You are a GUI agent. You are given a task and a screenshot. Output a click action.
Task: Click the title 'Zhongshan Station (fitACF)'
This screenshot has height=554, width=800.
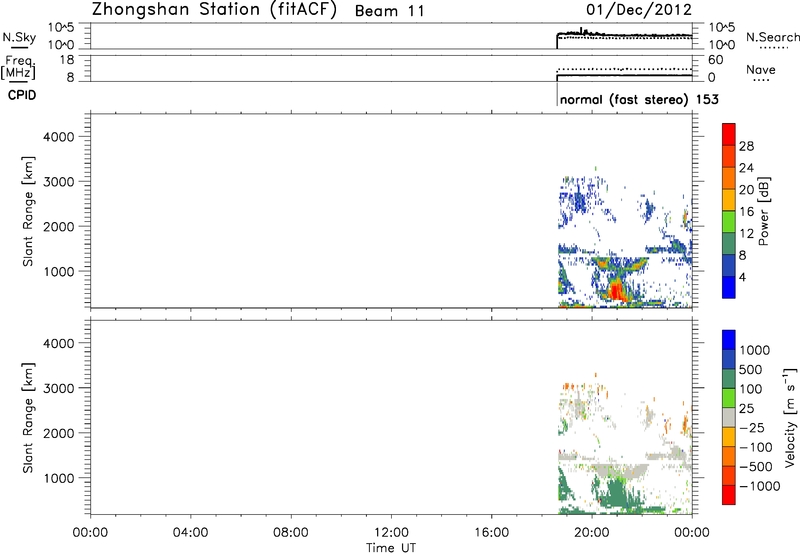coord(214,10)
